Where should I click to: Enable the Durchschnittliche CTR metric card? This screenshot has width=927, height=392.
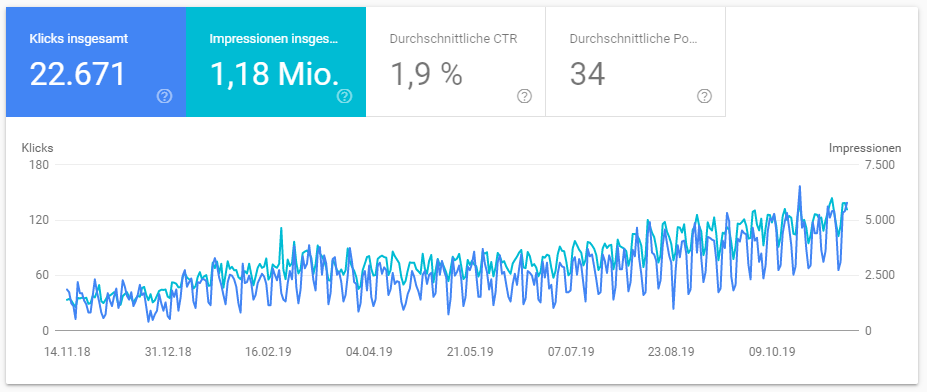(x=456, y=62)
